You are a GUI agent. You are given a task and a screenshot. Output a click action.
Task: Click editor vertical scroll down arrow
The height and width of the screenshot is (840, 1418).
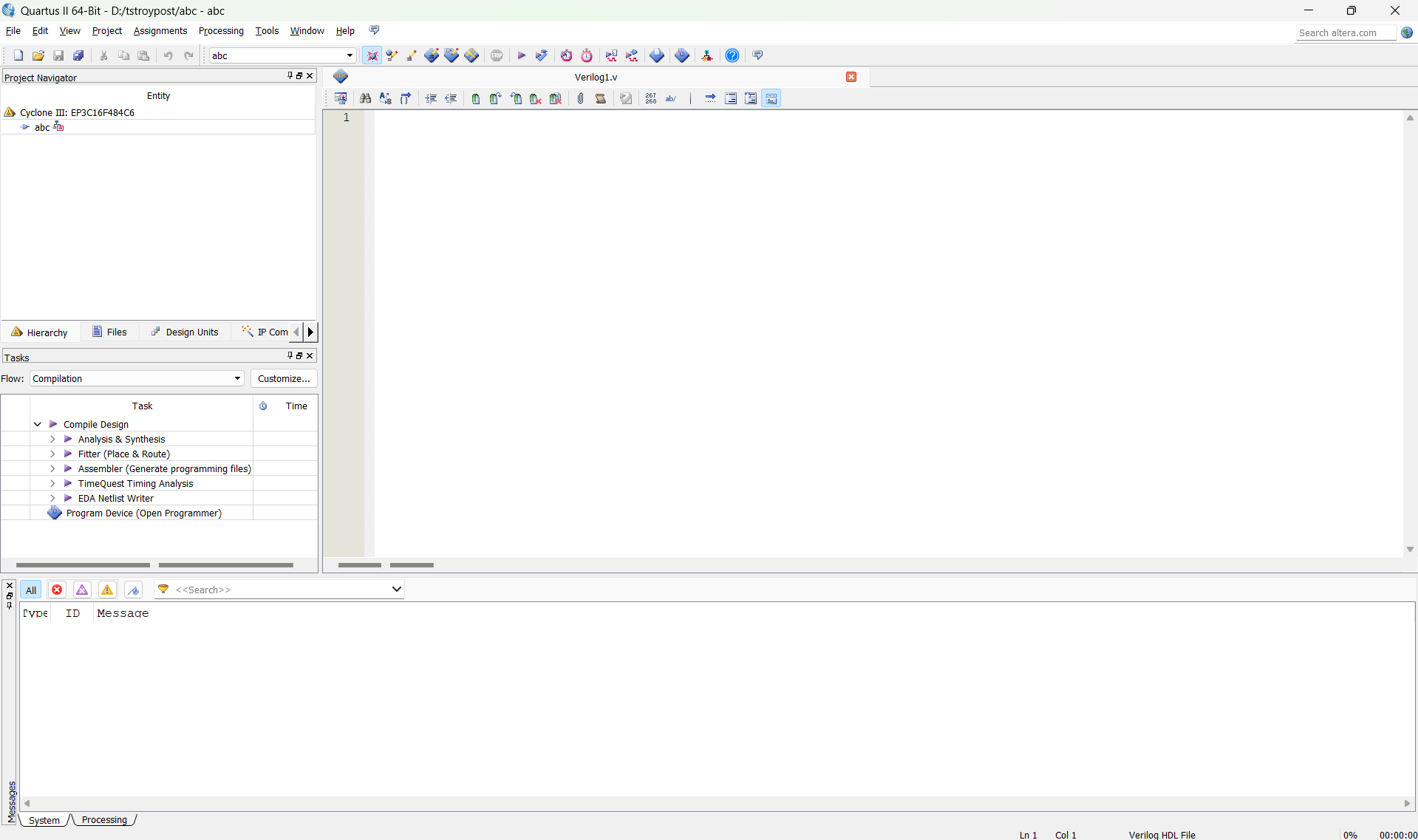click(1410, 549)
